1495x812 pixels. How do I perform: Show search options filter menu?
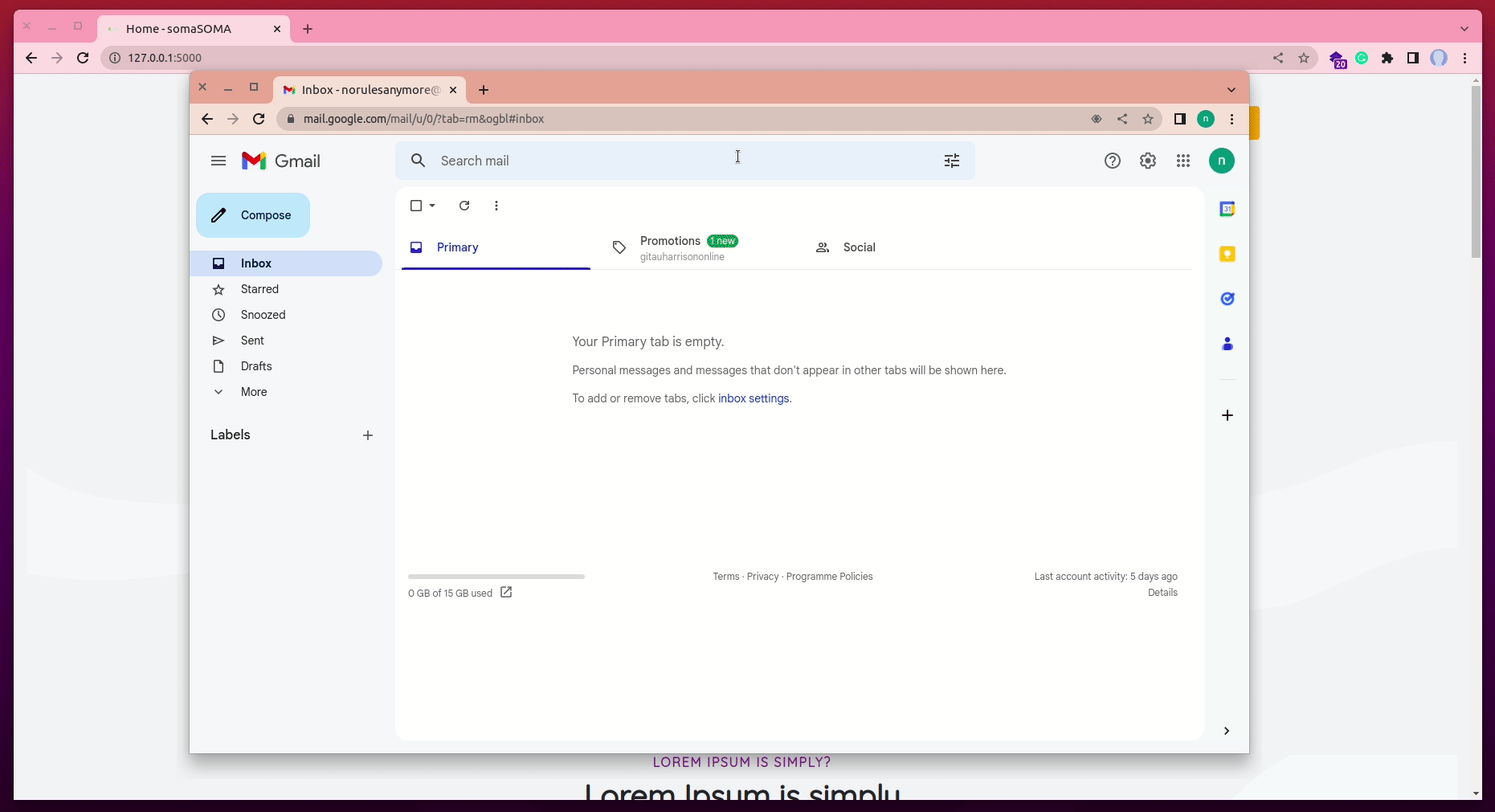point(952,161)
